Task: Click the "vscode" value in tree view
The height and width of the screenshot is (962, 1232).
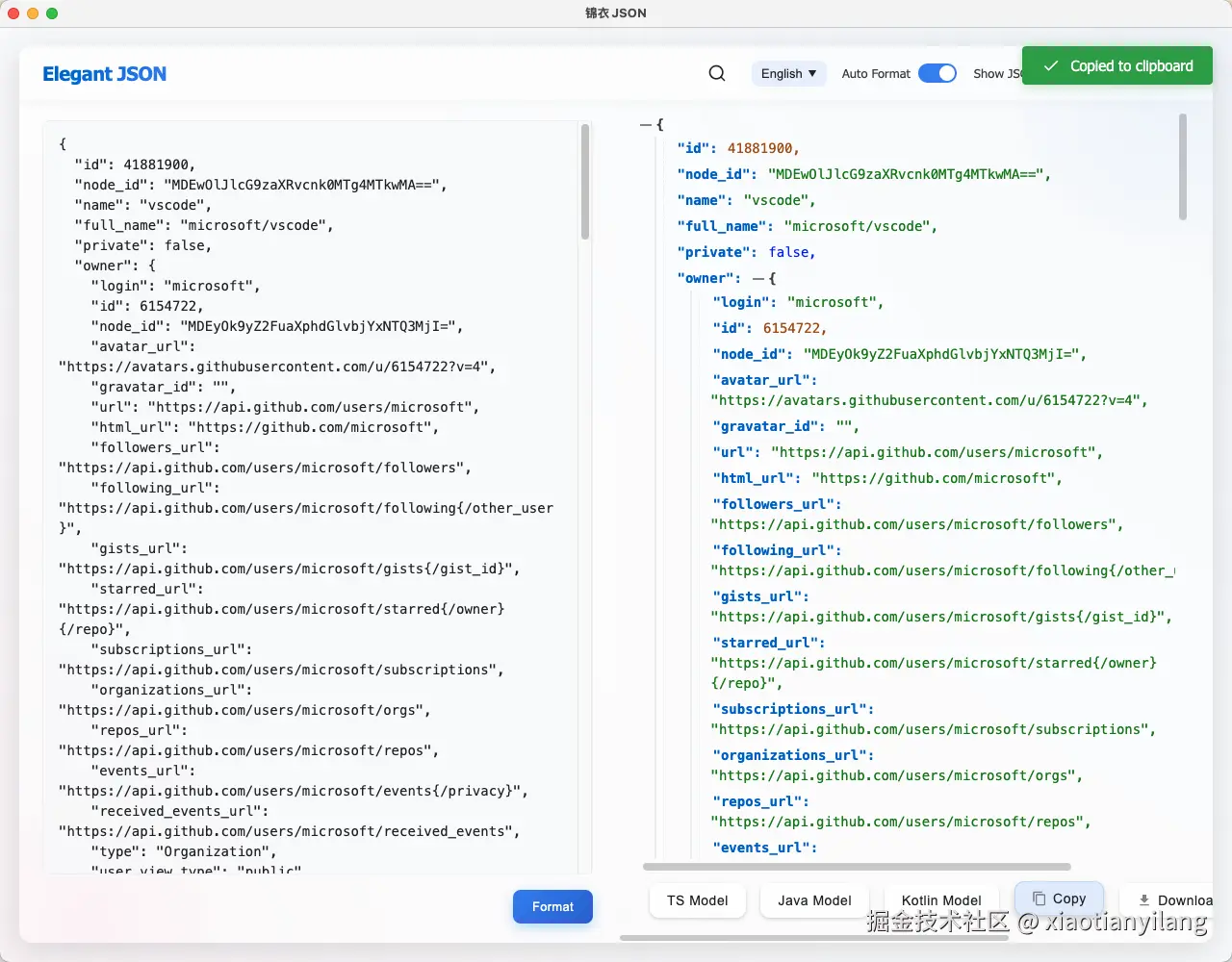Action: coord(776,200)
